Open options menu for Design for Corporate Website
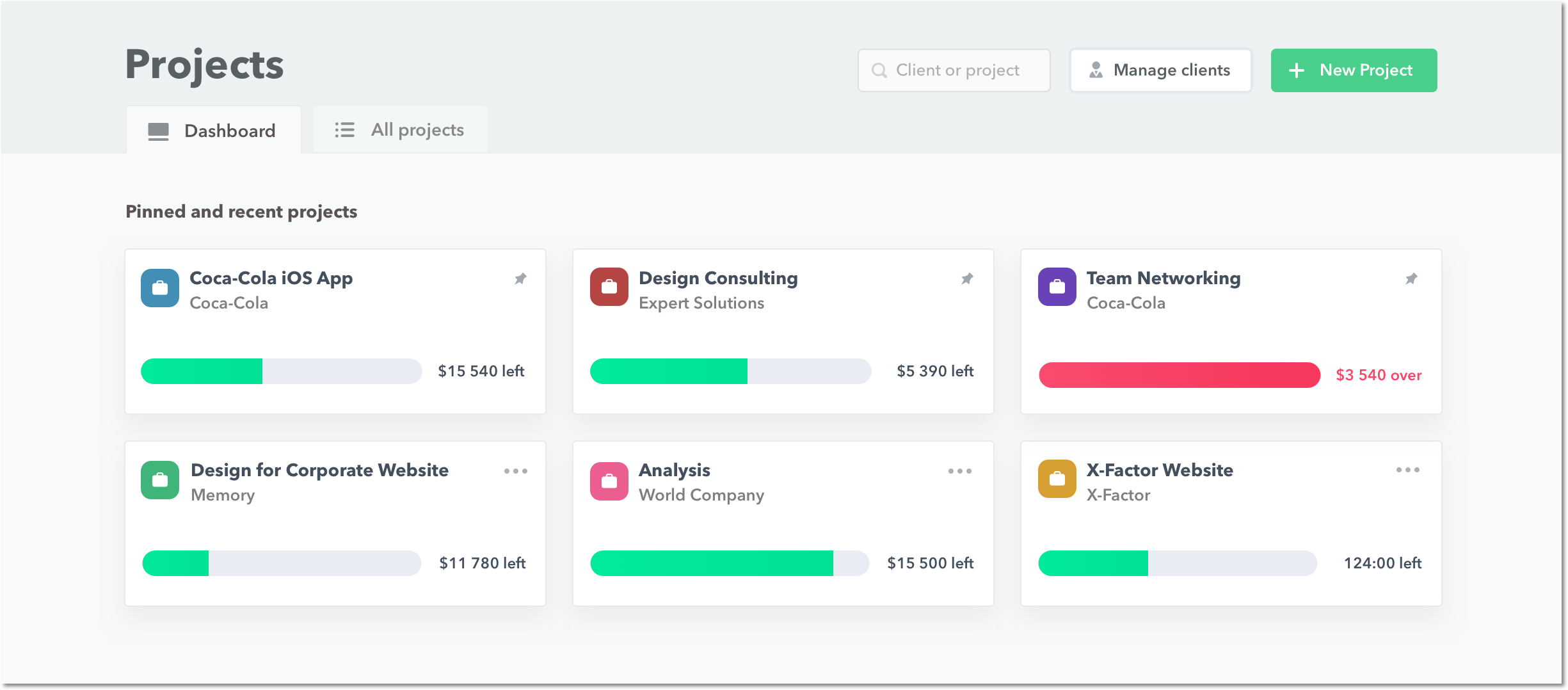 [x=515, y=471]
